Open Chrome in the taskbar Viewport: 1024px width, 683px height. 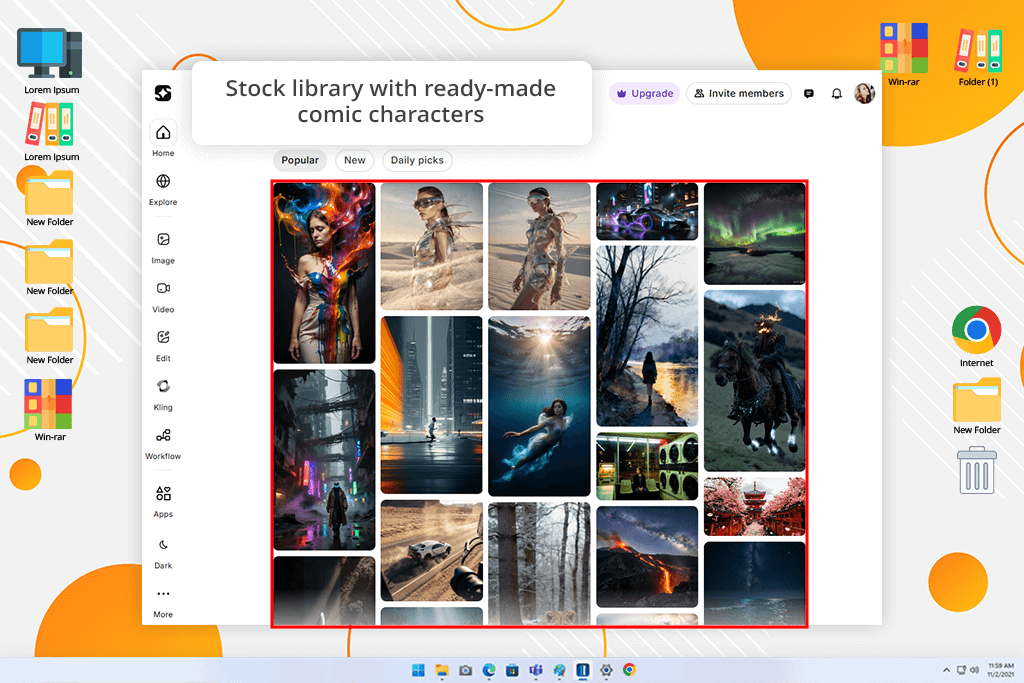click(x=630, y=670)
